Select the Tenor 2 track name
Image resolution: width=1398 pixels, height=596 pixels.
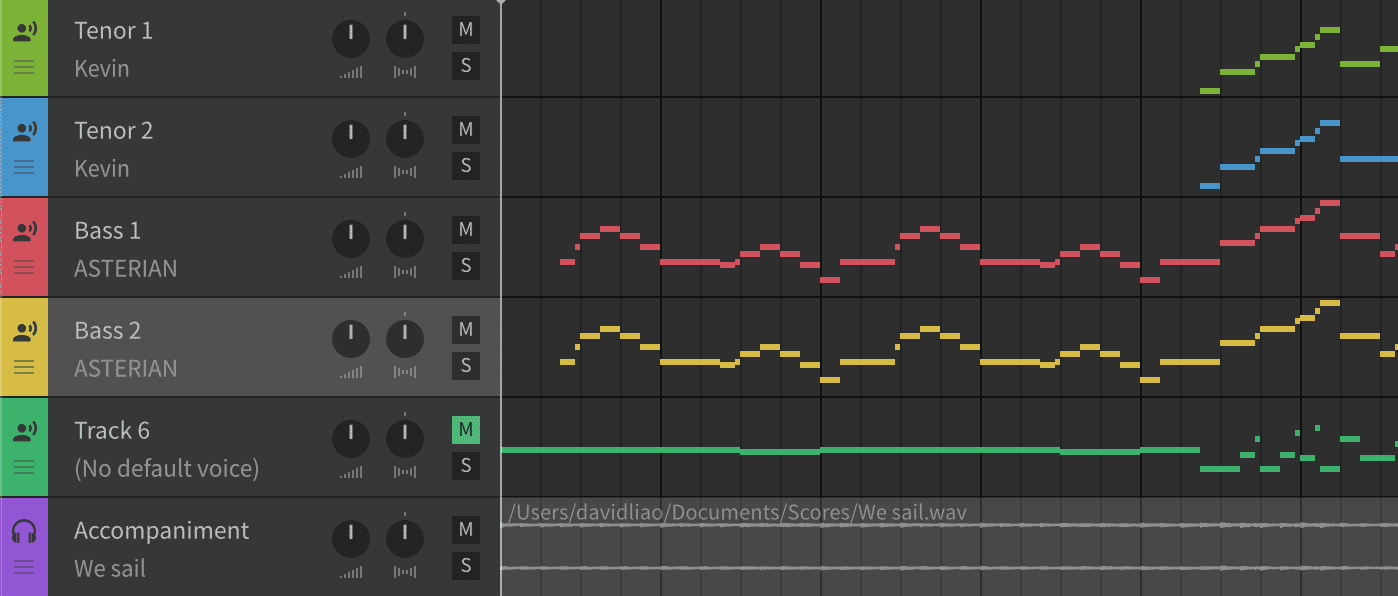[x=113, y=131]
